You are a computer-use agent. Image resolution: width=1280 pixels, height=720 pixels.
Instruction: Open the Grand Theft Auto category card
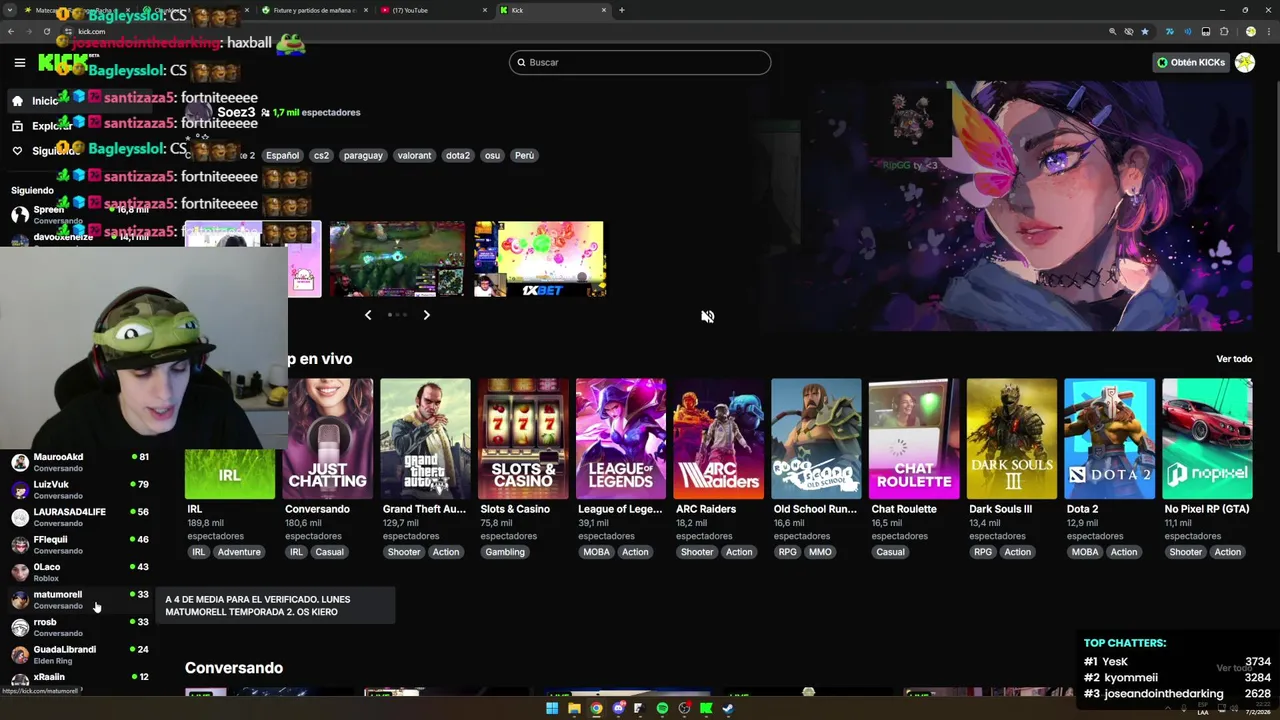425,439
